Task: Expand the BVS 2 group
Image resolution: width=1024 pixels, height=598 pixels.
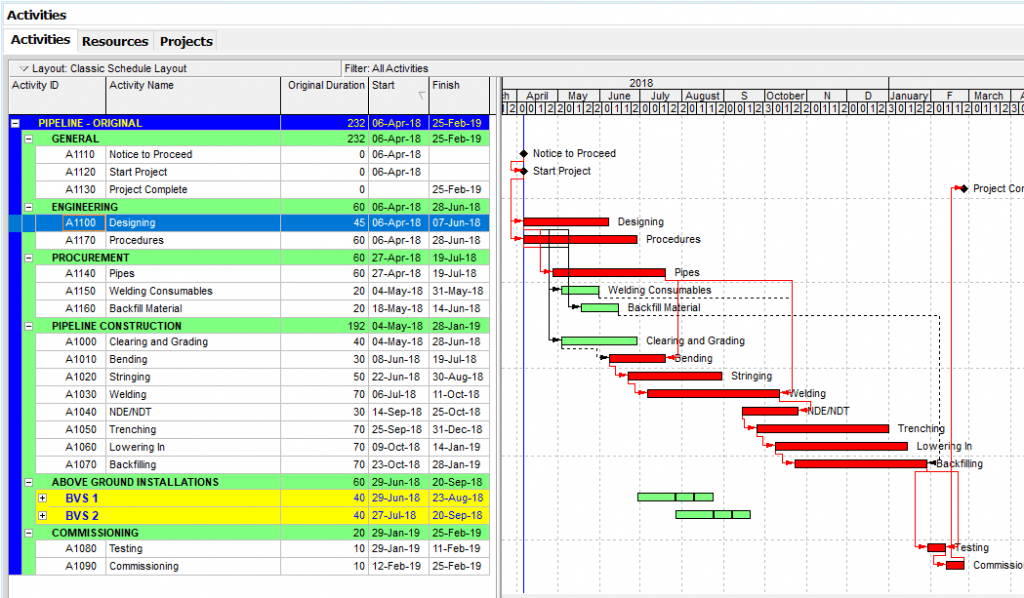Action: 41,515
